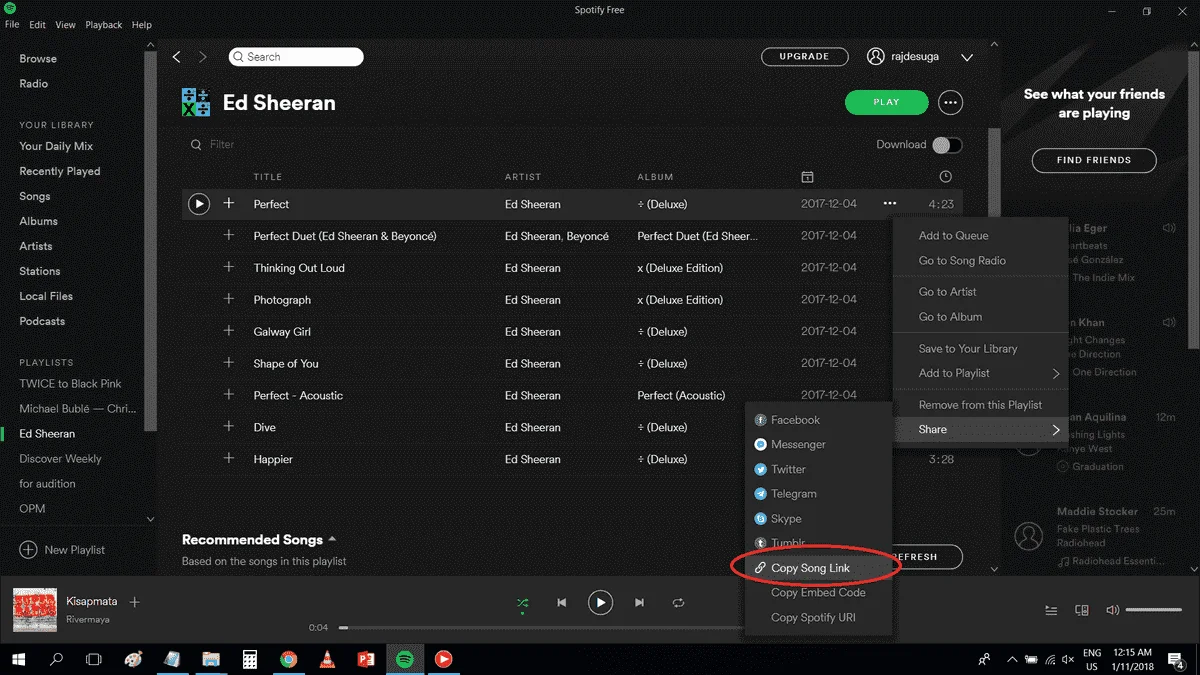Click the plus icon beside Photograph
Image resolution: width=1200 pixels, height=675 pixels.
(228, 300)
